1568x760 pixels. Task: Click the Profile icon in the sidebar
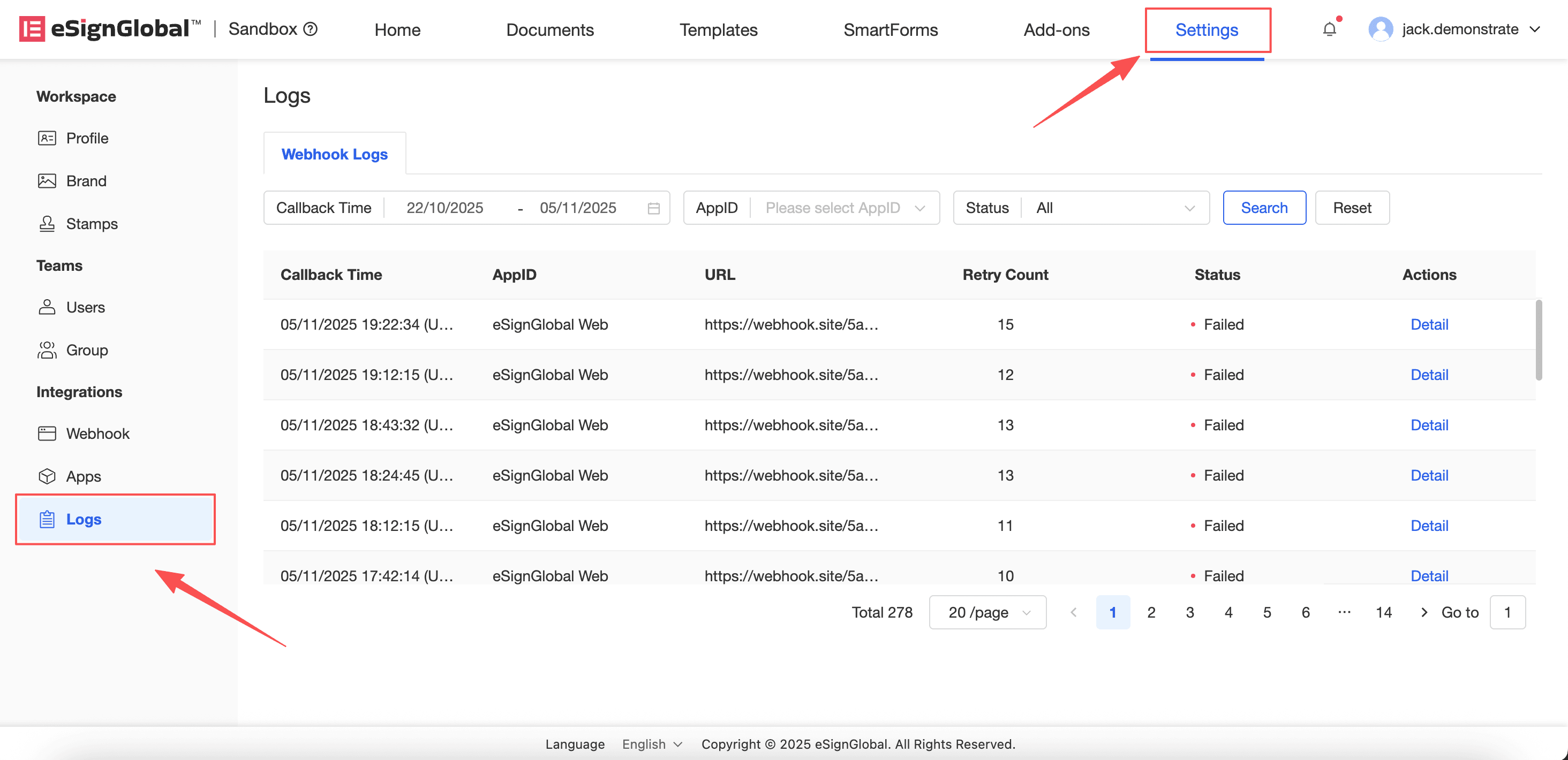pyautogui.click(x=47, y=138)
